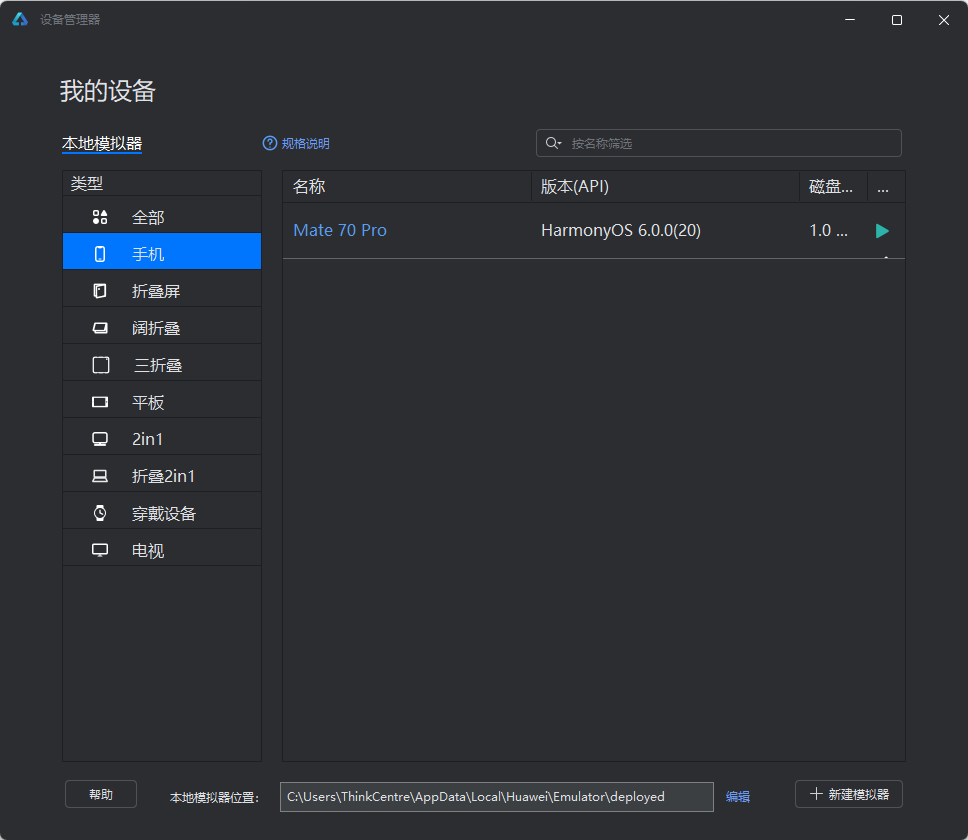Click the 类型 list header
The image size is (968, 840).
coord(162,183)
